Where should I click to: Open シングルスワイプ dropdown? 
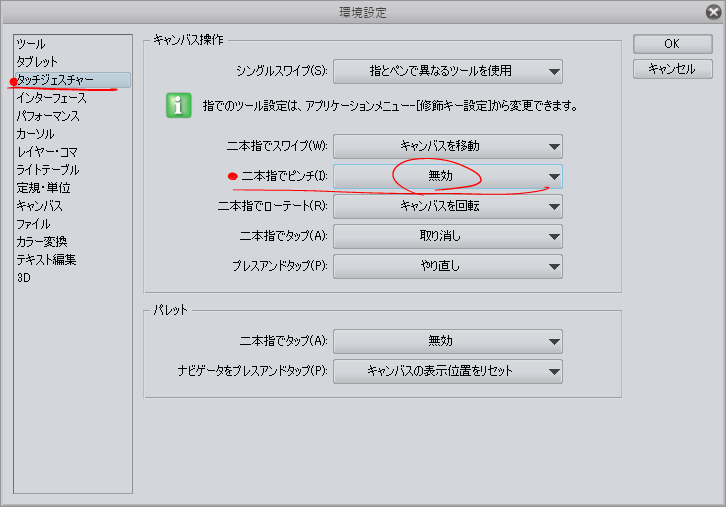coord(448,71)
